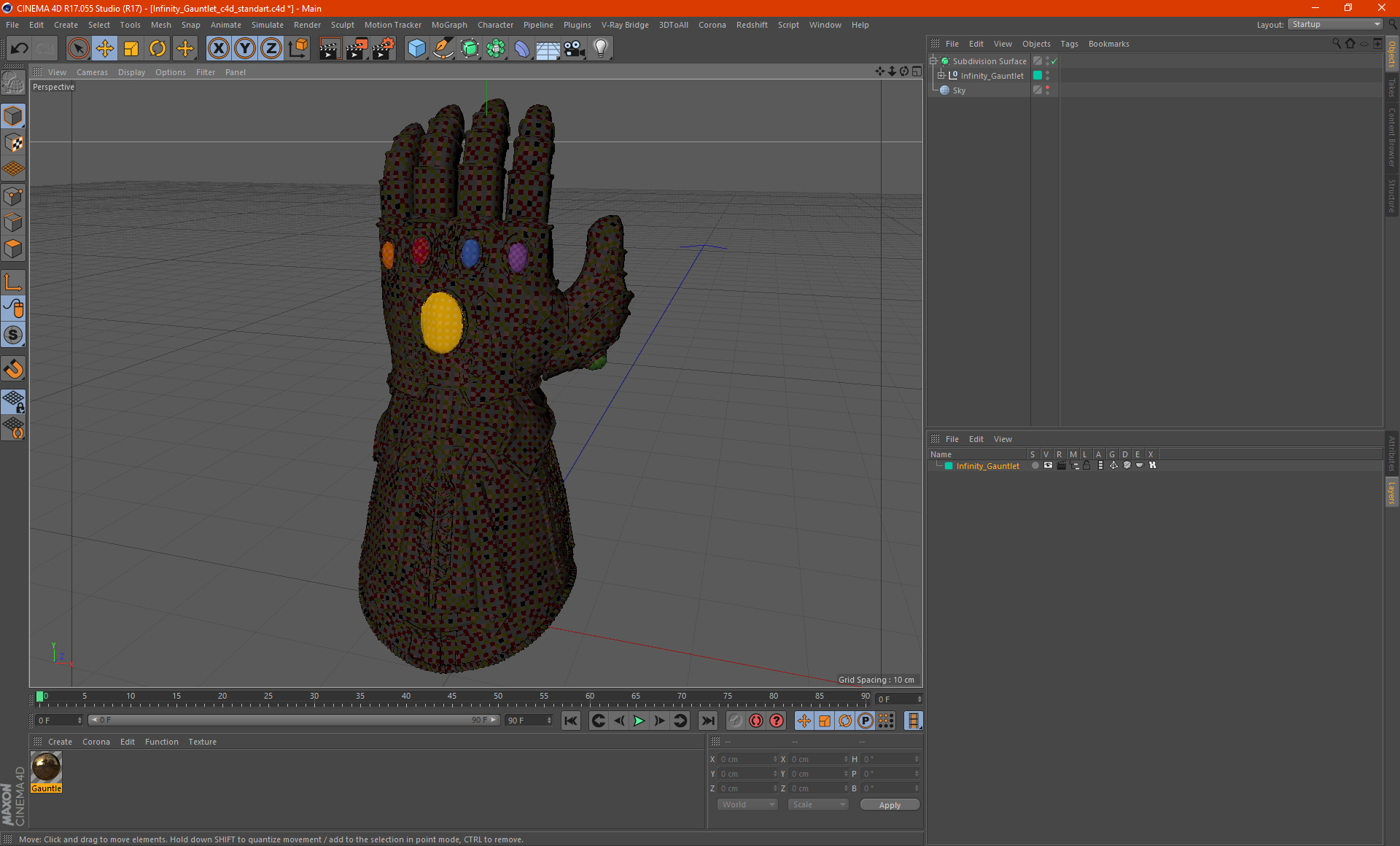Open the Content Browser side tab
The width and height of the screenshot is (1400, 846).
coord(1391,137)
